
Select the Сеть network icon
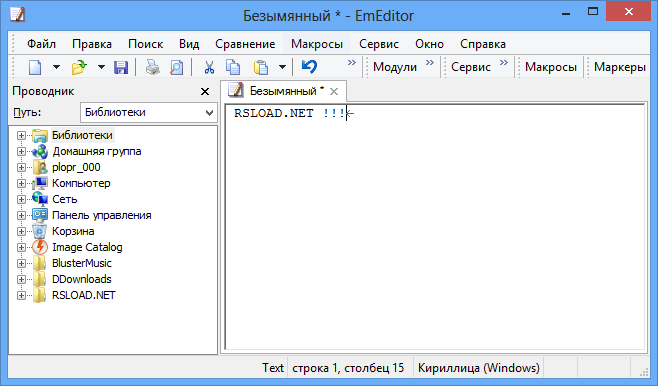click(x=40, y=199)
